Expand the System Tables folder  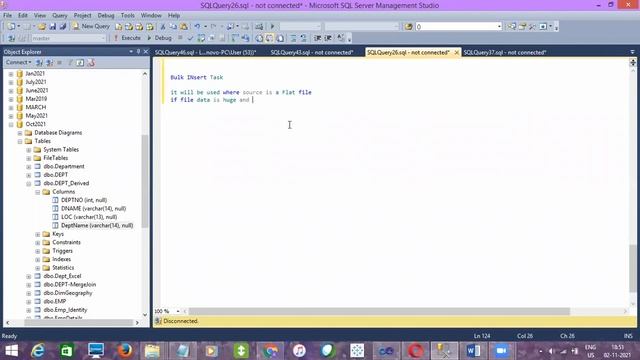pyautogui.click(x=29, y=150)
